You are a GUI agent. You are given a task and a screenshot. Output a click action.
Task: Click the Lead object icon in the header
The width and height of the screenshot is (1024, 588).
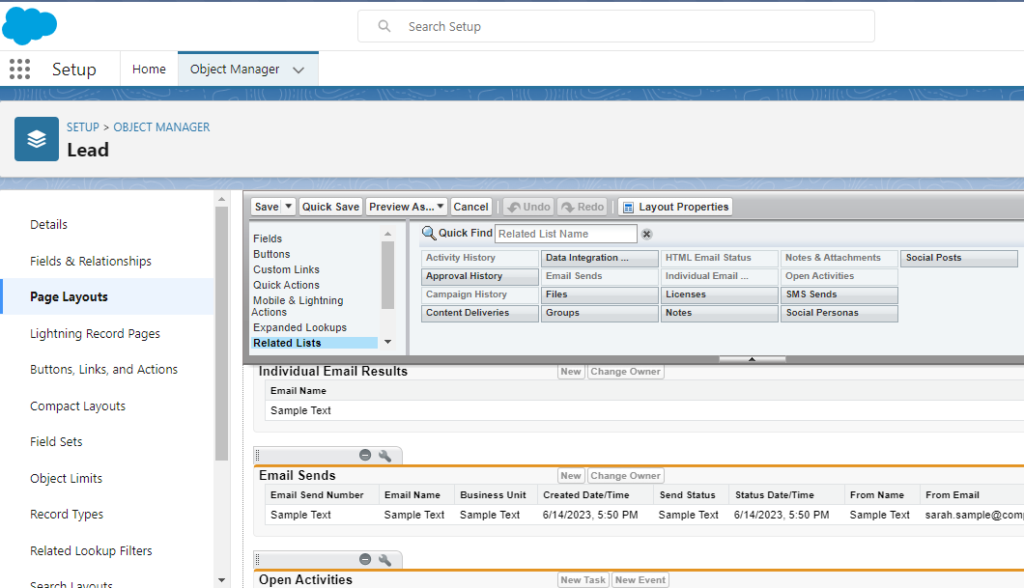(x=36, y=139)
